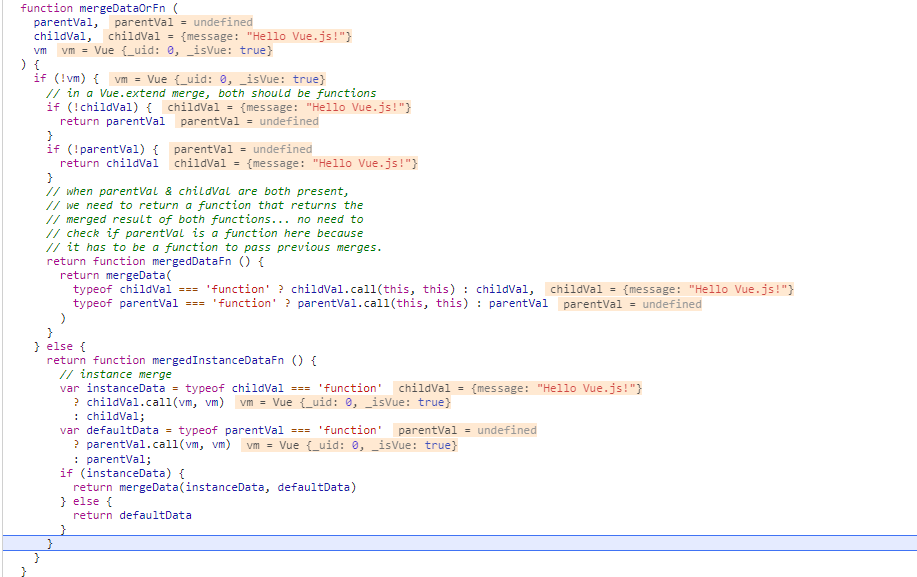Click comment 'when parentVal & childVal are both present,'
Image resolution: width=917 pixels, height=577 pixels.
tap(198, 191)
